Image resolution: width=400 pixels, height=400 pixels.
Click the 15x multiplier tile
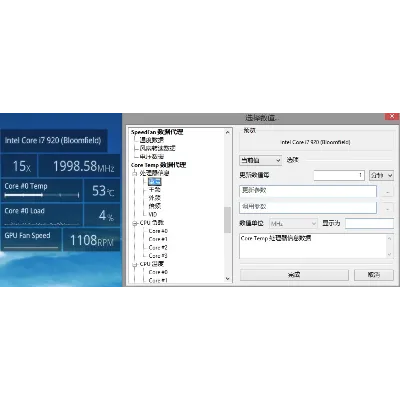[x=19, y=166]
